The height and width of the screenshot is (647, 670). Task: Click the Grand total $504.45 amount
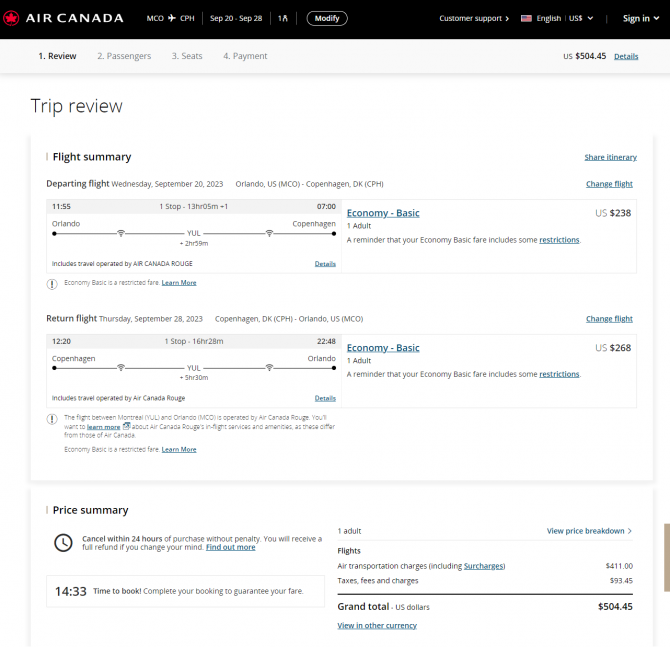(x=615, y=606)
